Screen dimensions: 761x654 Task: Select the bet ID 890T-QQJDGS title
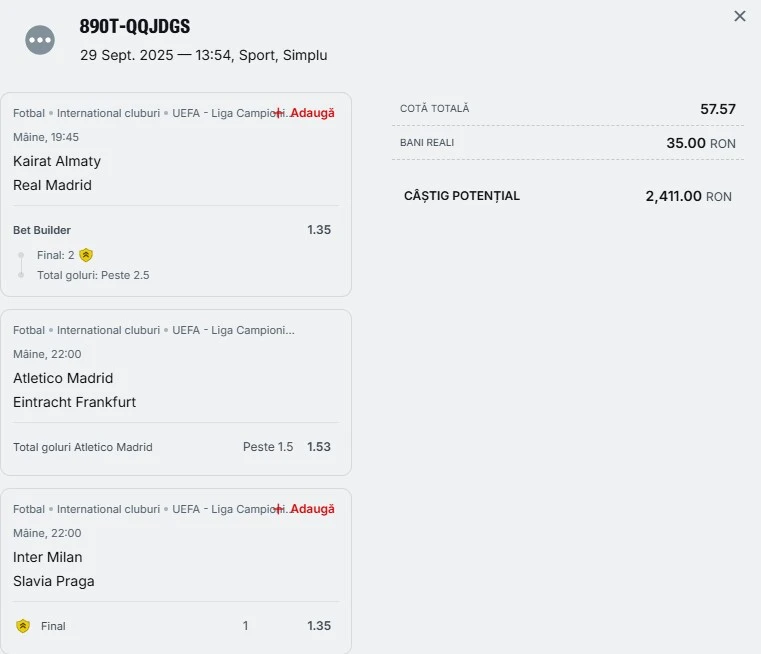click(135, 27)
